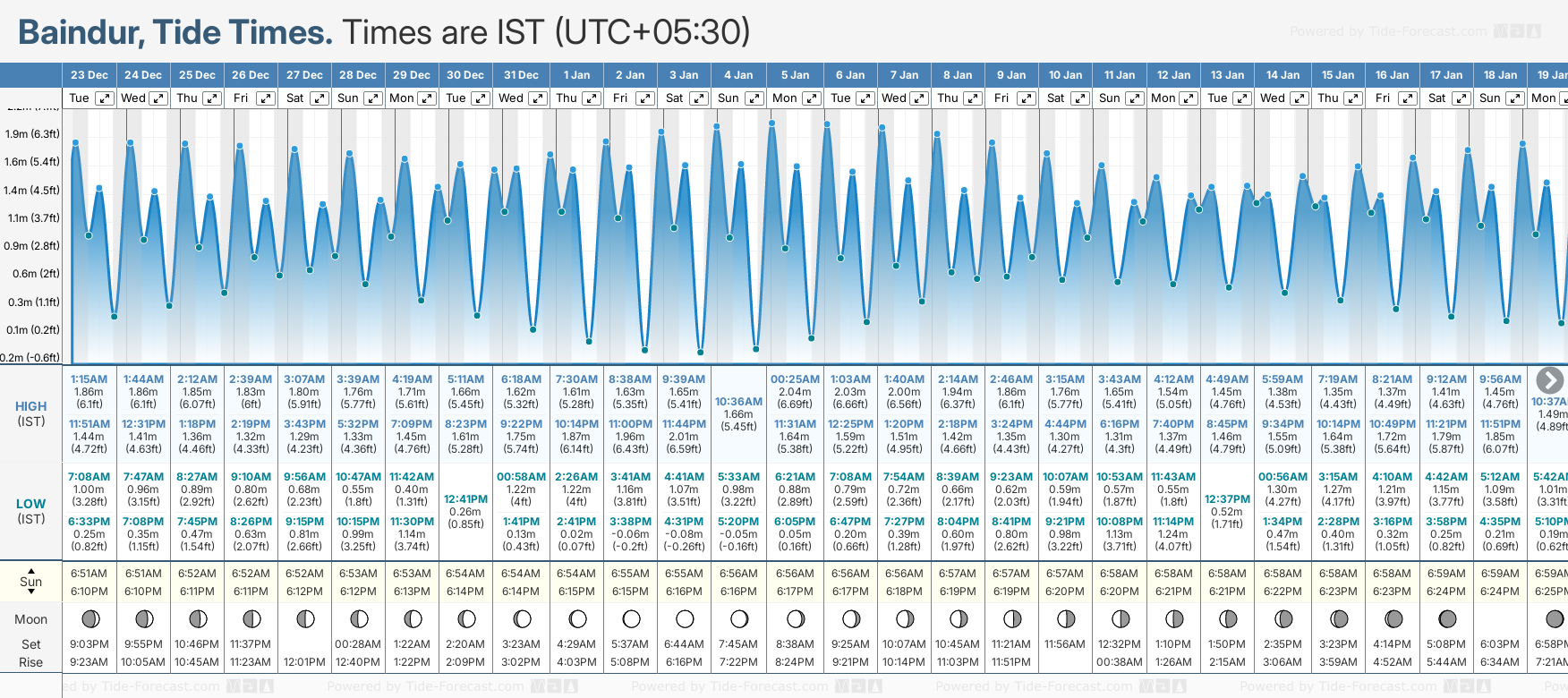Enlarge the Wed 31 Dec day view
Viewport: 1568px width, 698px height.
(x=538, y=98)
